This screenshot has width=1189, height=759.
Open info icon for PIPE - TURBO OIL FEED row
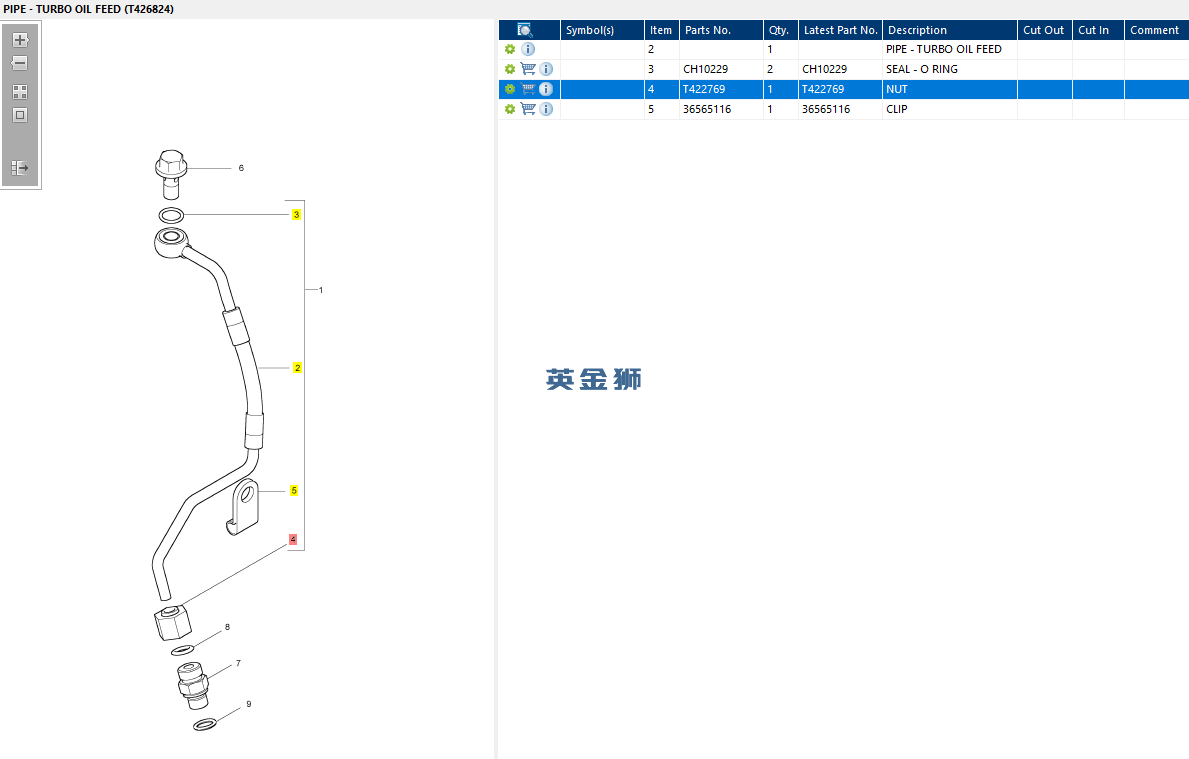528,49
